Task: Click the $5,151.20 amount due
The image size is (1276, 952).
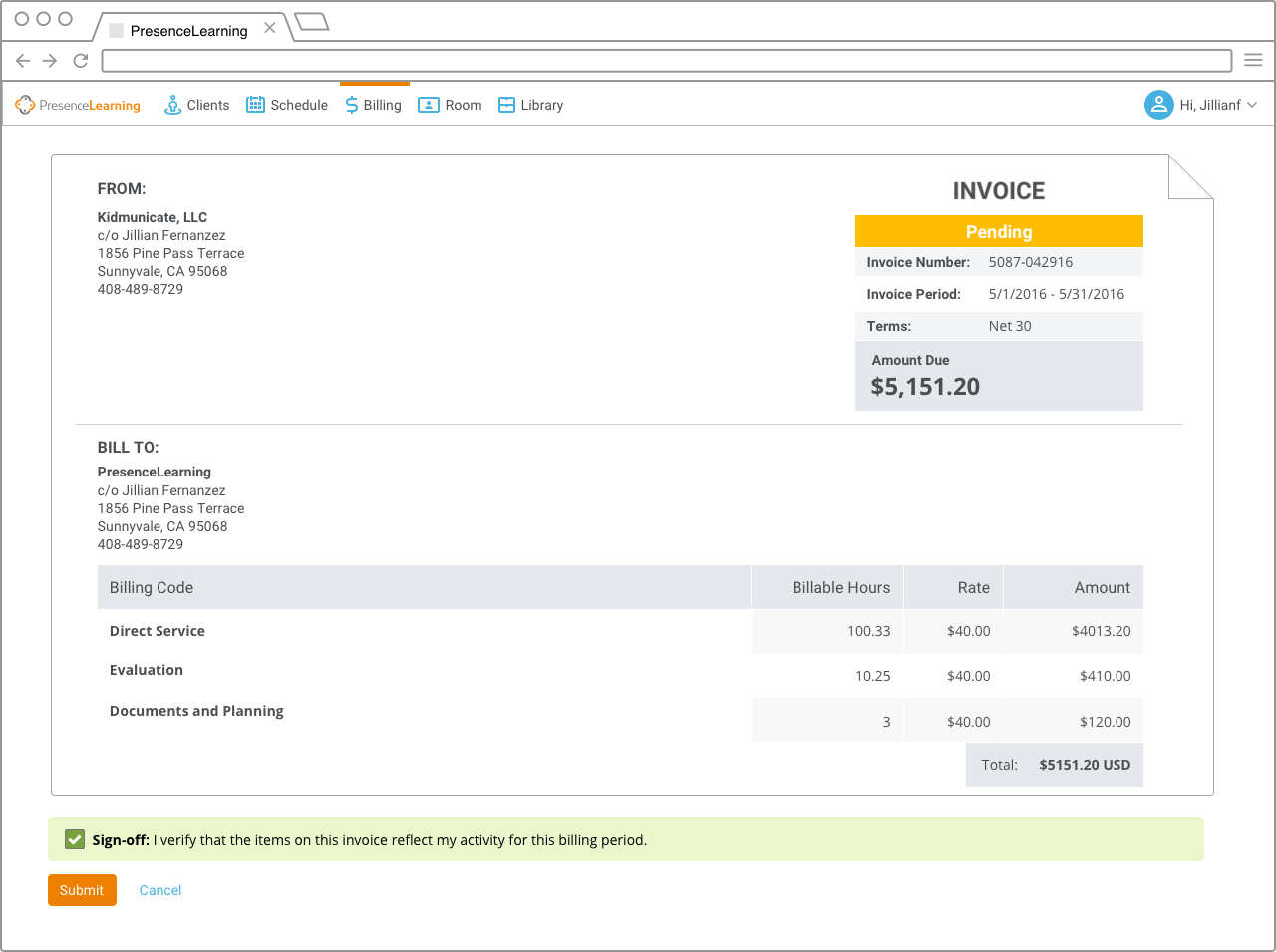Action: [x=925, y=387]
